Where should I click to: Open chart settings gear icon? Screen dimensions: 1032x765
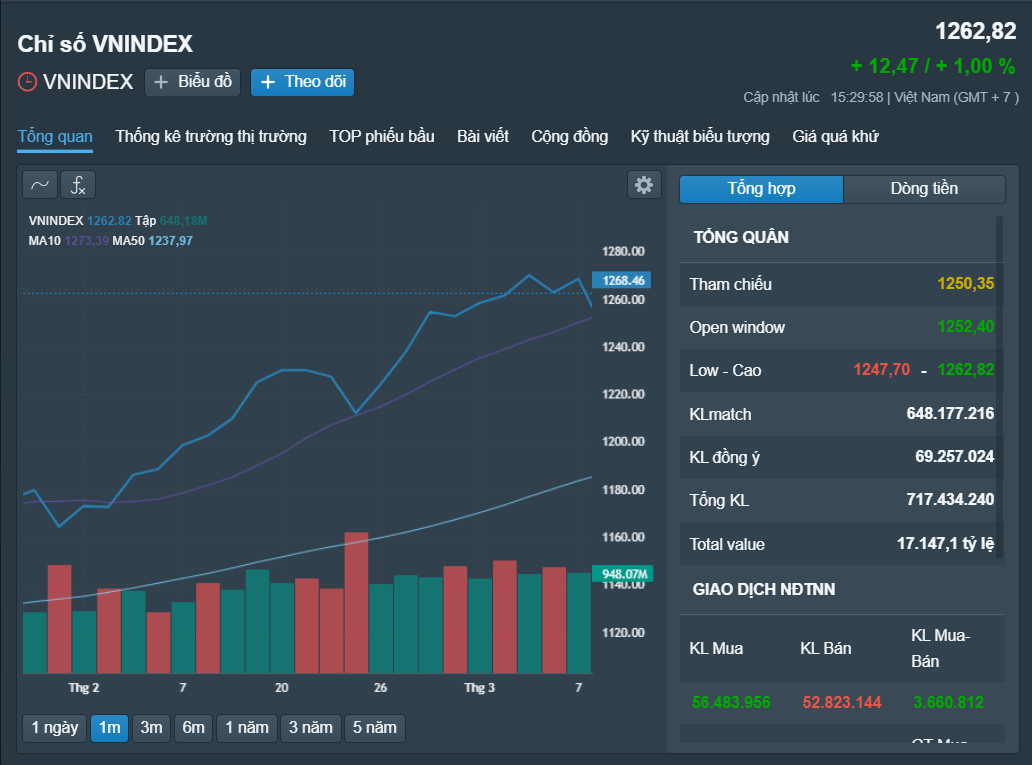[644, 185]
